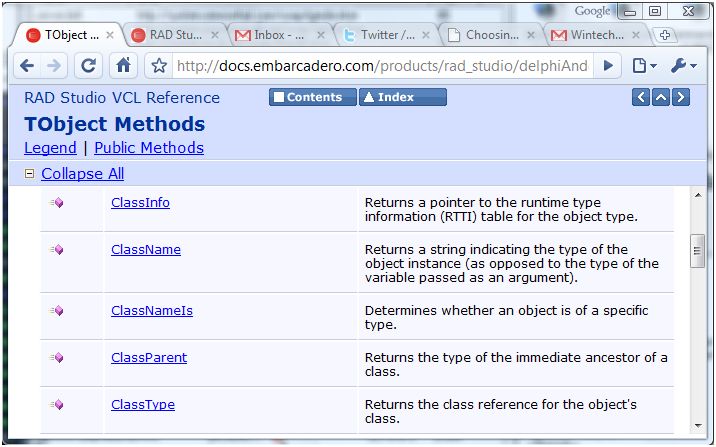716x447 pixels.
Task: Click the ClassType method icon
Action: pyautogui.click(x=57, y=405)
